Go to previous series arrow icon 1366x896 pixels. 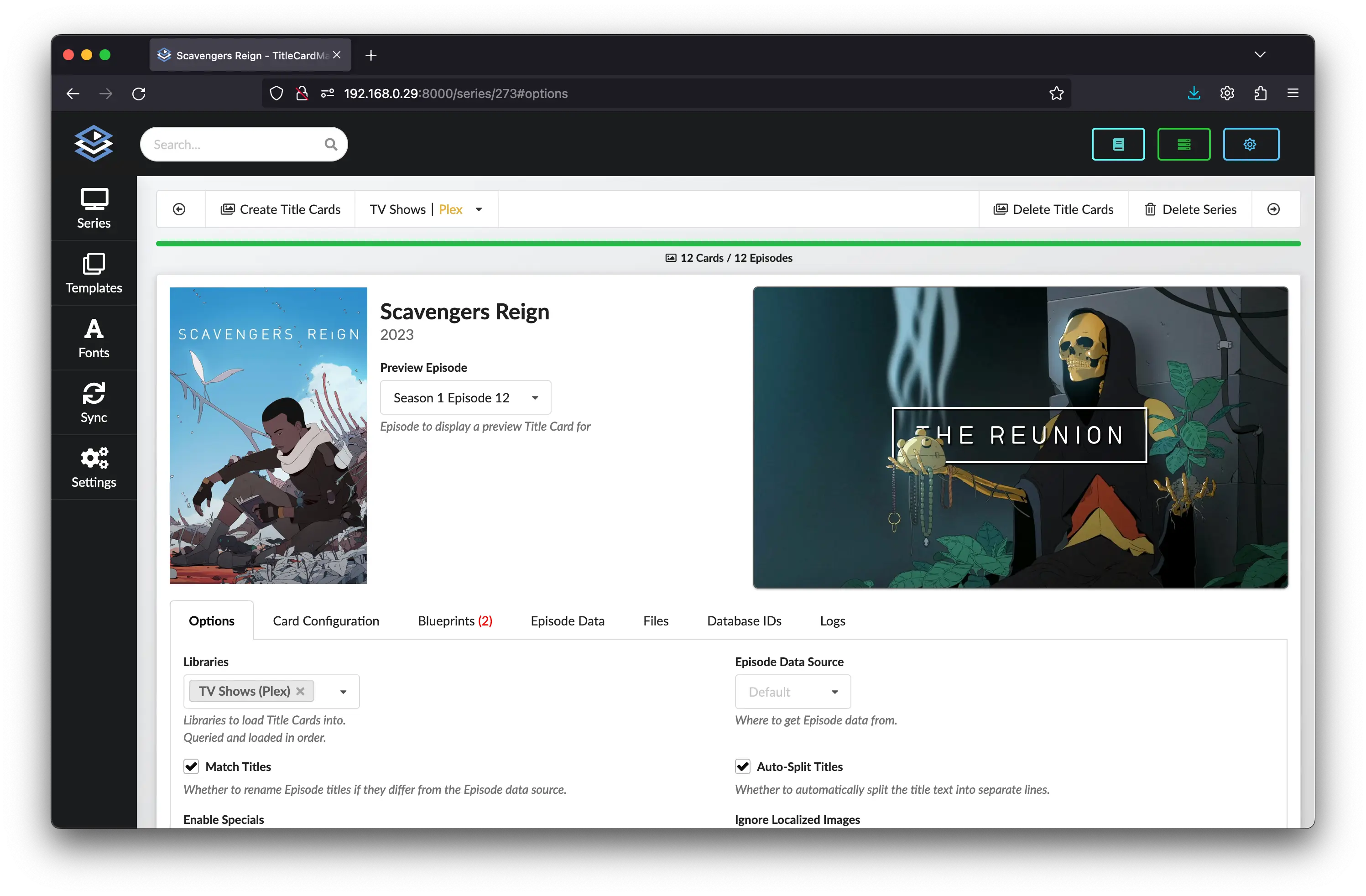(179, 209)
